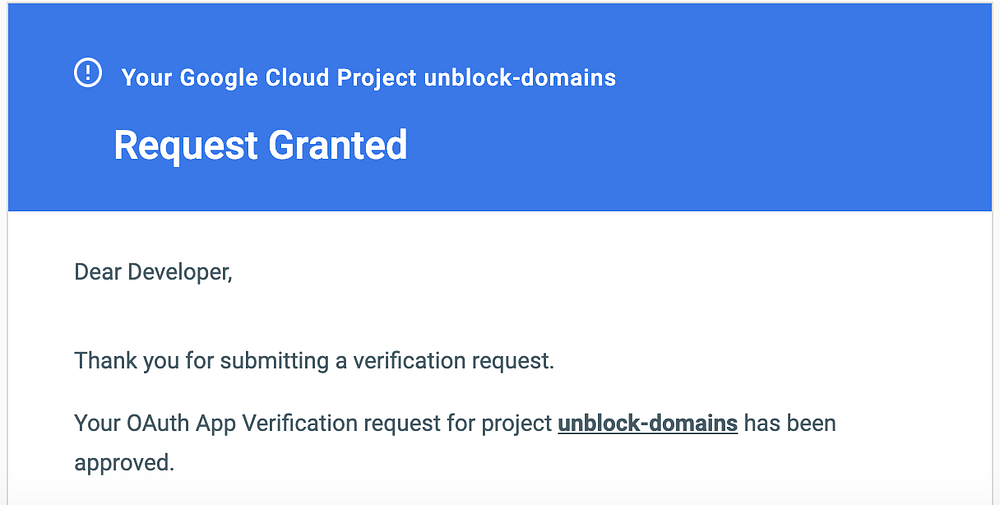Open the underlined unblock-domains project link
Image resolution: width=1000 pixels, height=505 pixels.
pos(647,423)
